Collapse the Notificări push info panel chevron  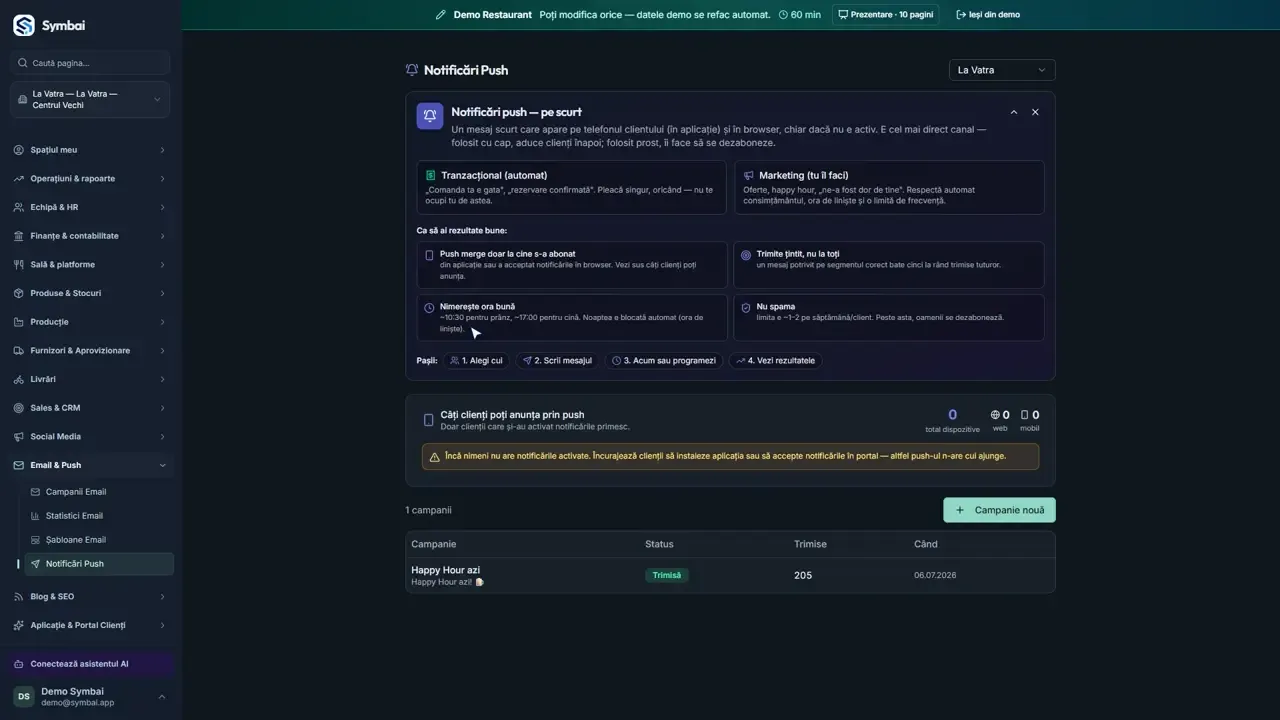coord(1014,112)
